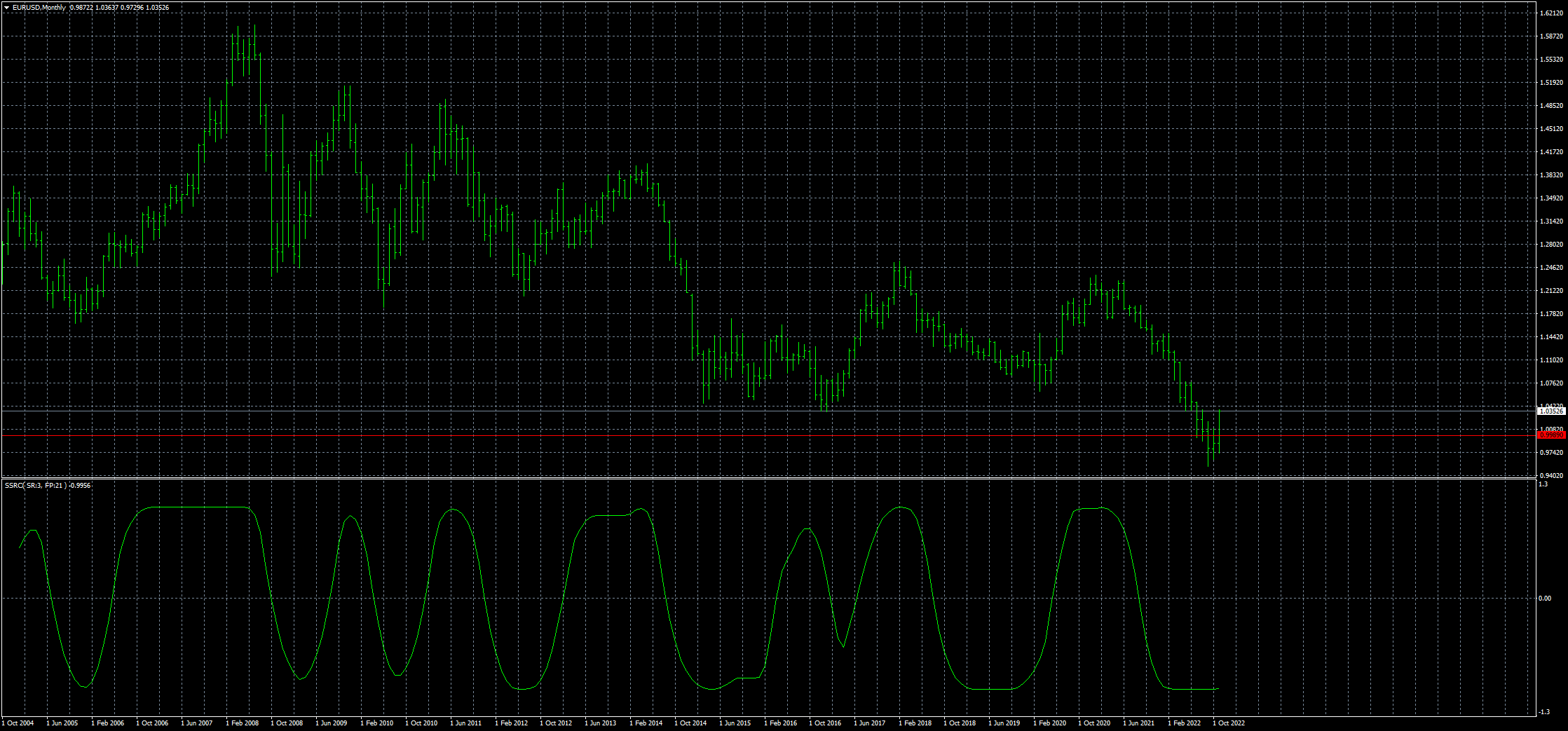Click the 1.31420 price axis label
This screenshot has height=731, width=1568.
1551,221
